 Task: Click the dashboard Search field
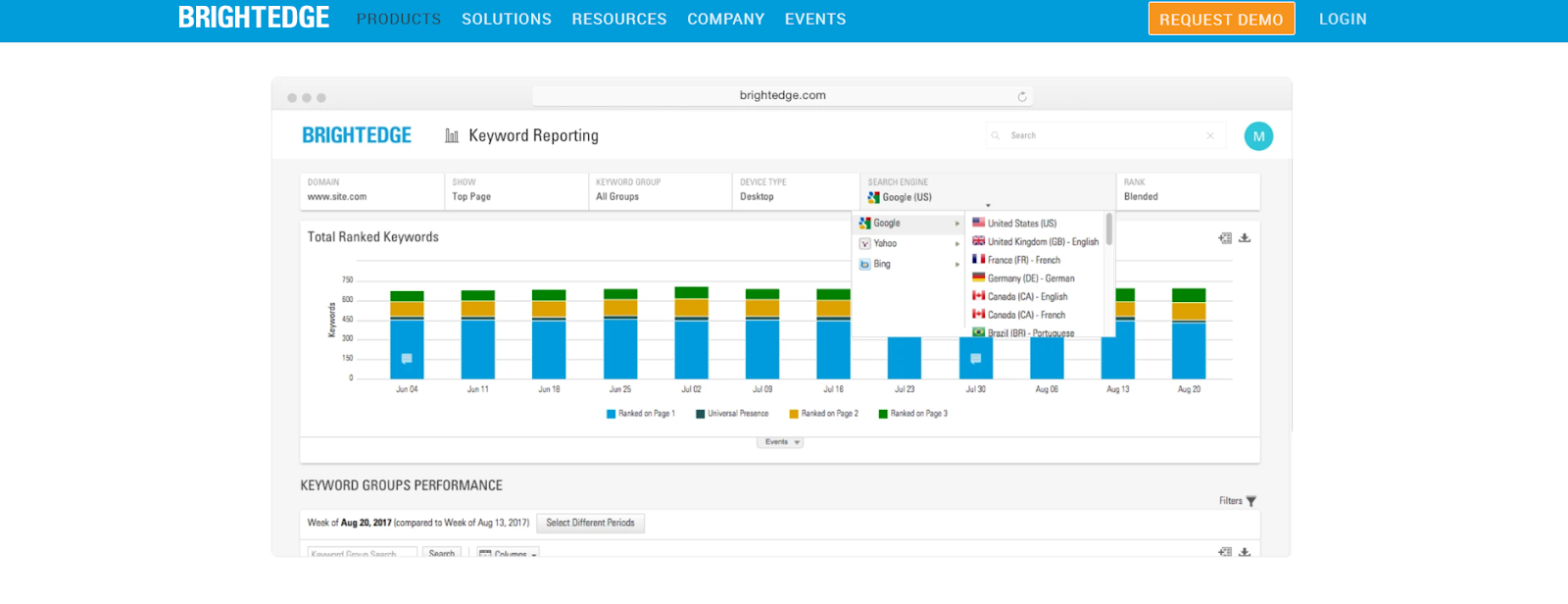(x=1105, y=135)
